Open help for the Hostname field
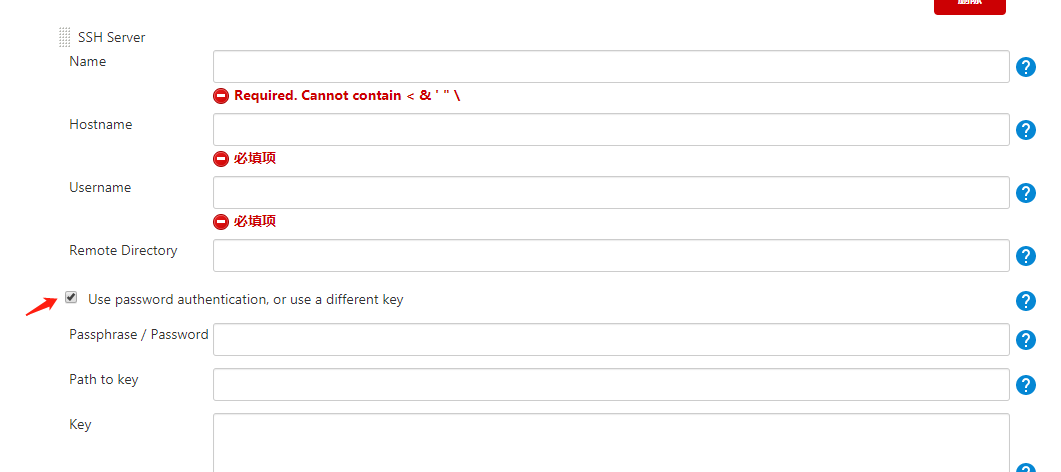Viewport: 1061px width, 472px height. (1025, 130)
